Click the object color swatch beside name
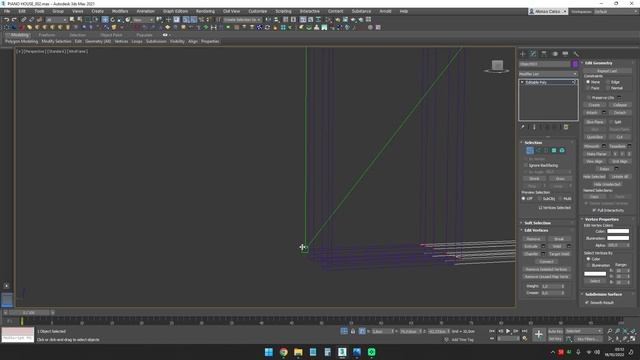640x360 pixels. point(575,64)
